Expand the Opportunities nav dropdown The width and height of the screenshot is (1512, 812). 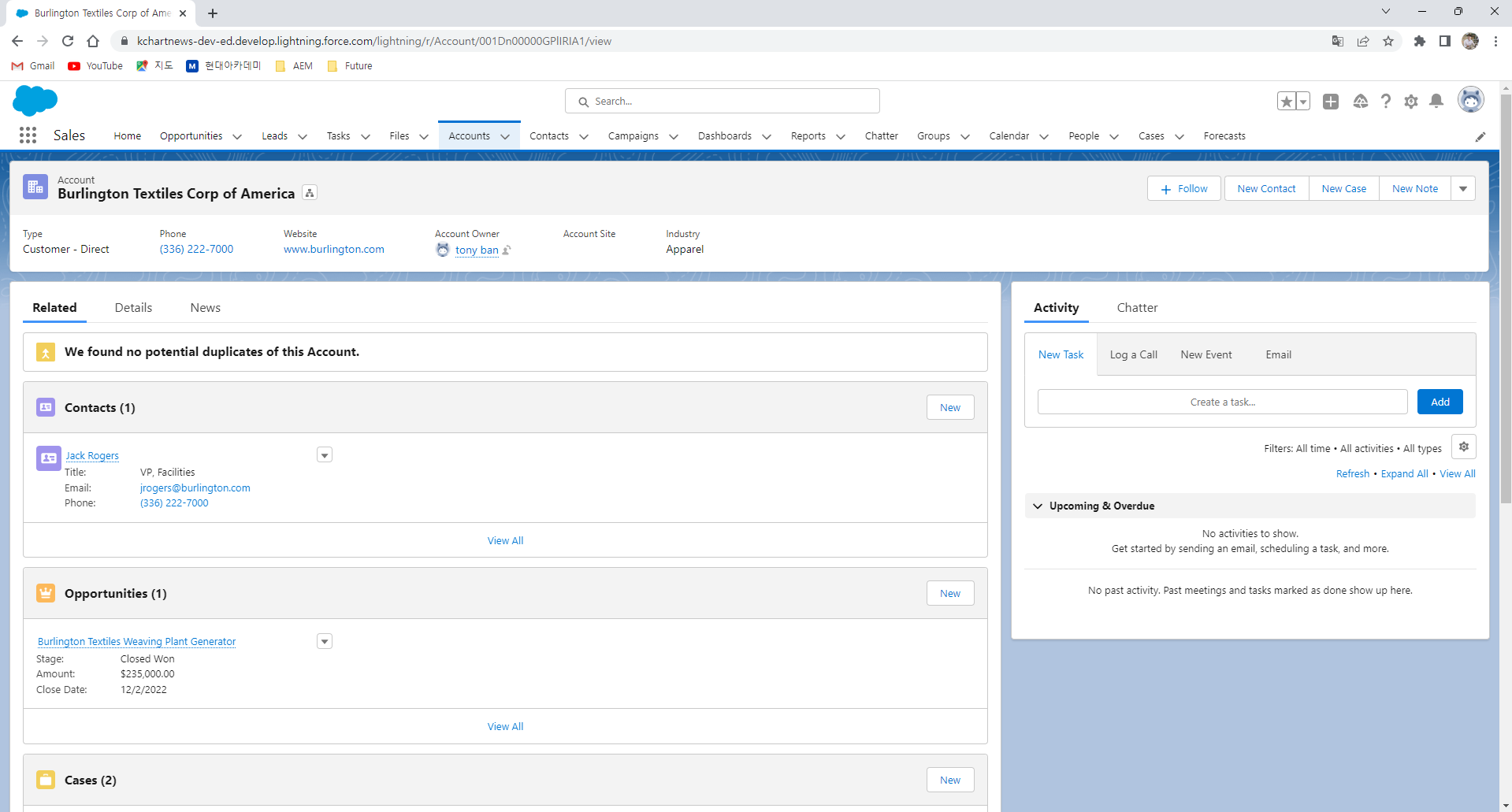(x=237, y=136)
